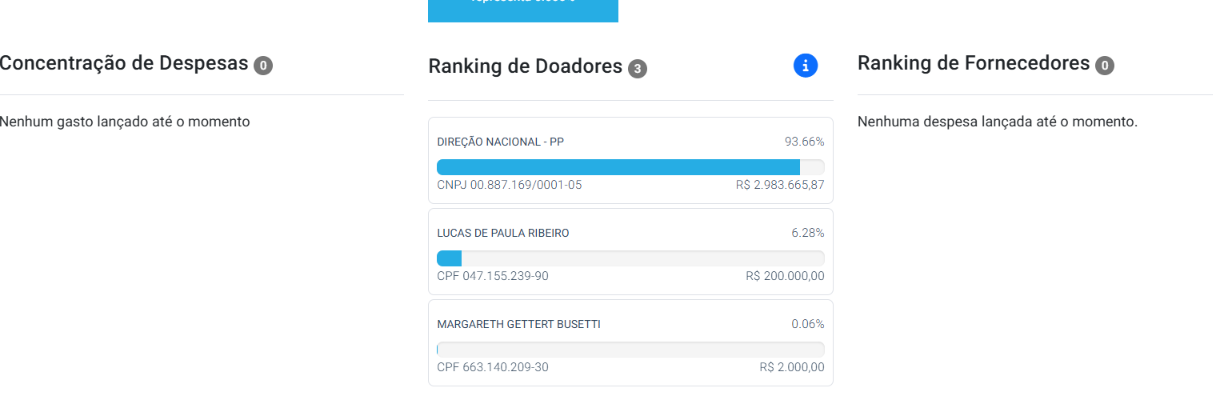Screen dimensions: 1213x398
Task: Click the 93.66% progress bar
Action: coord(631,167)
